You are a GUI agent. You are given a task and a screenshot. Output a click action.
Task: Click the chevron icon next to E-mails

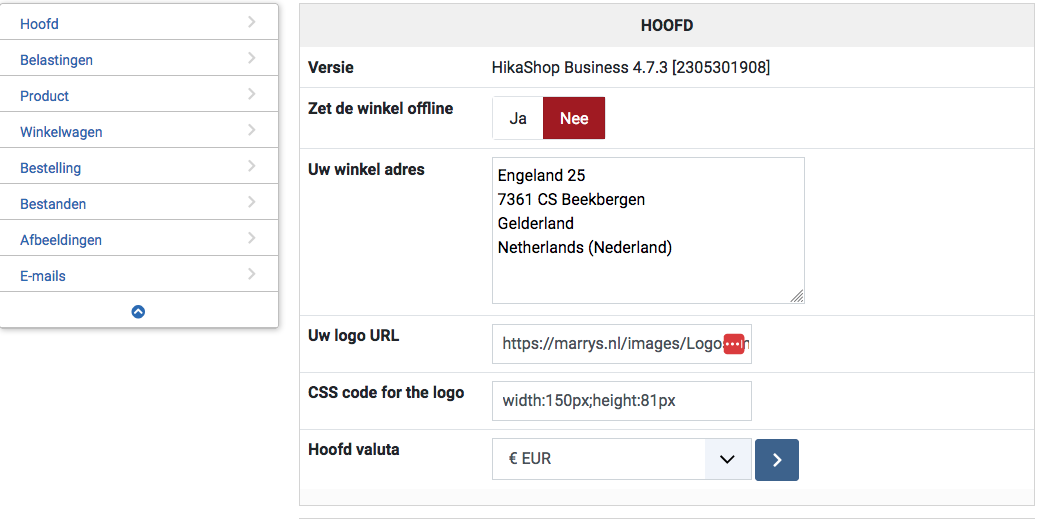tap(252, 275)
